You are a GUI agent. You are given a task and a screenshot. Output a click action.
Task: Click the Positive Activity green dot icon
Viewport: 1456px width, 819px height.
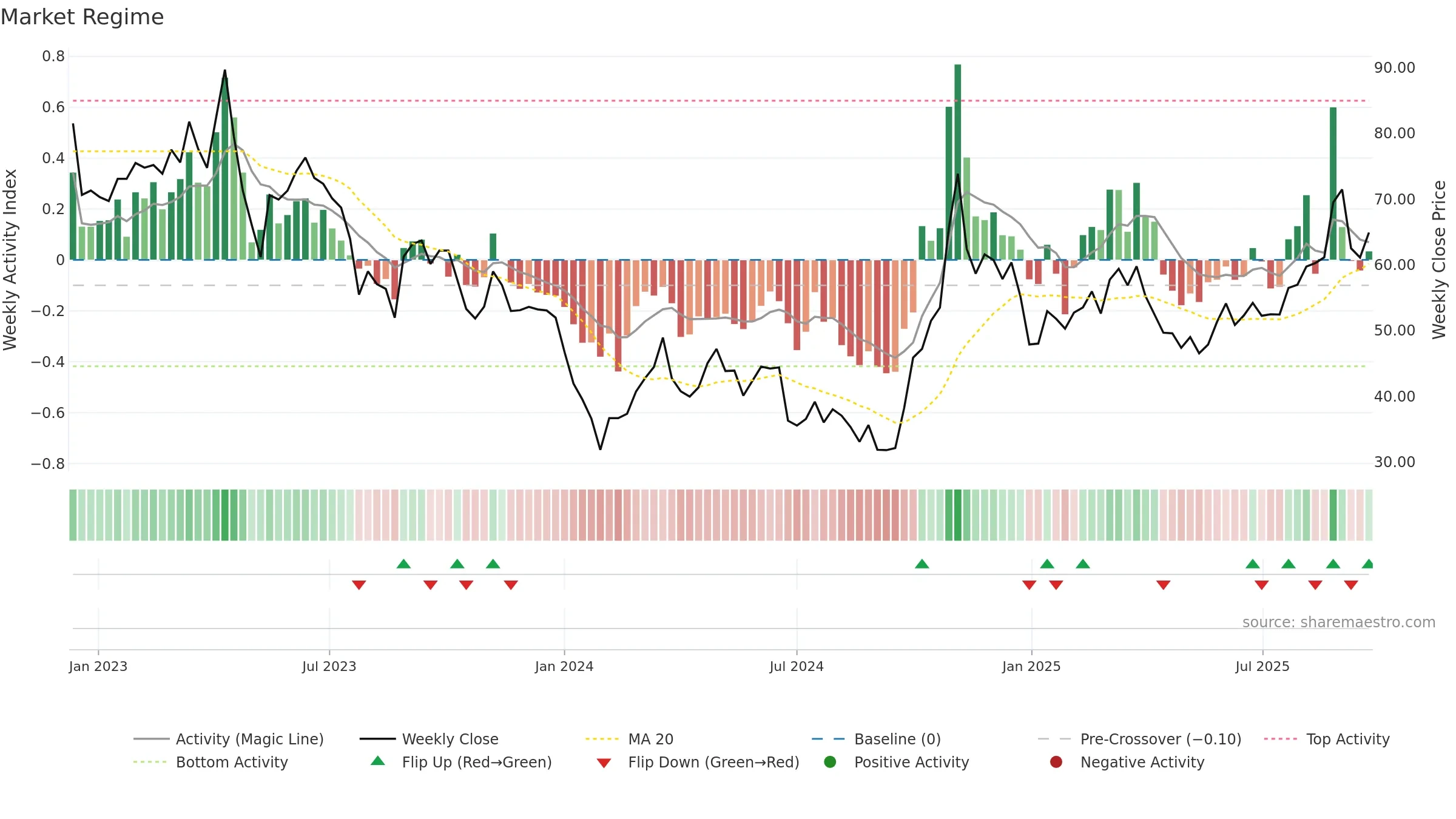point(830,762)
